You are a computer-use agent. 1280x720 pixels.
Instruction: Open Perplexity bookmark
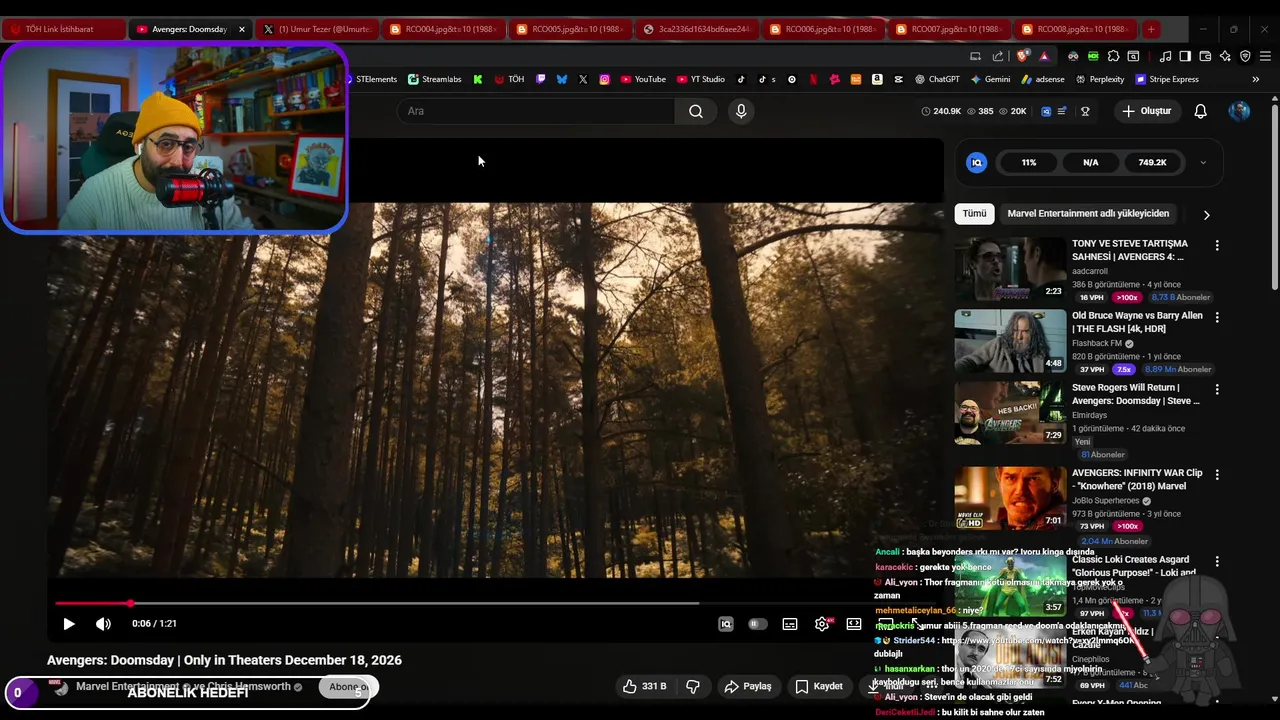[1100, 79]
